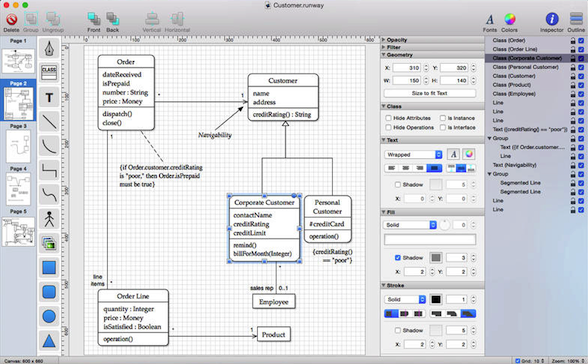Screen dimensions: 588x364
Task: Lock the Class (Order Line) row
Action: pyautogui.click(x=573, y=49)
